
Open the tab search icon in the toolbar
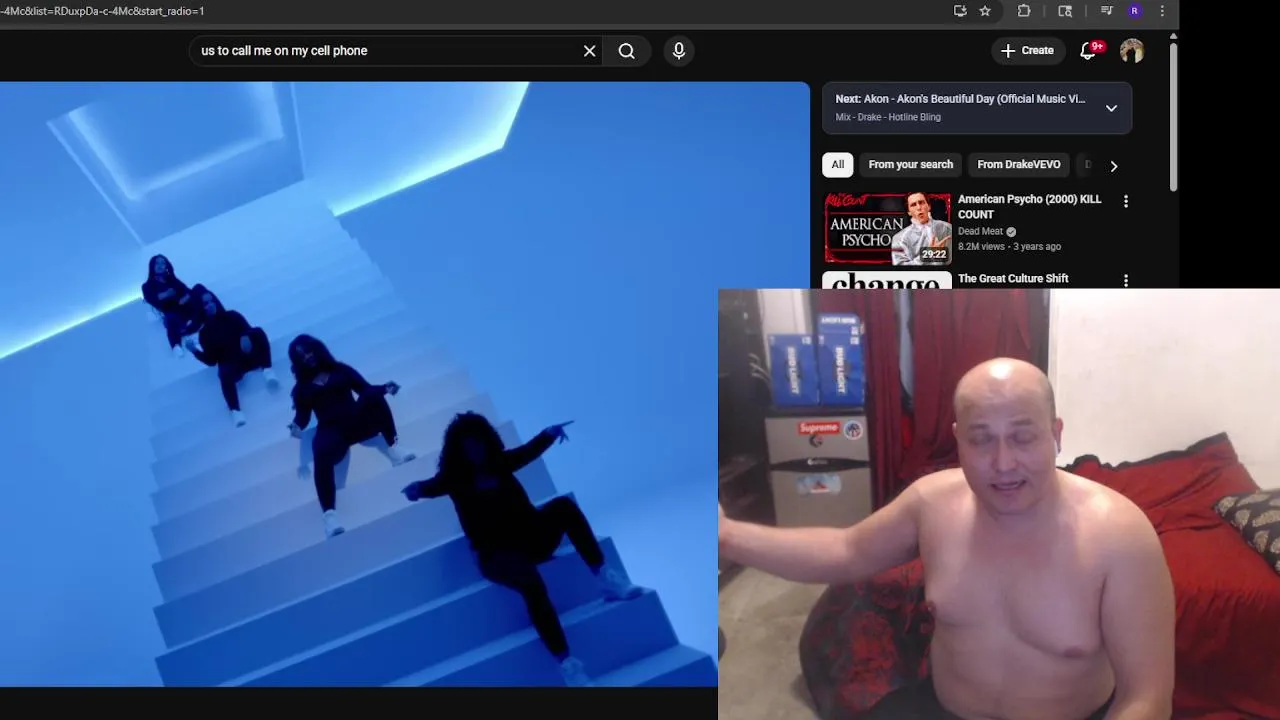(x=1065, y=11)
